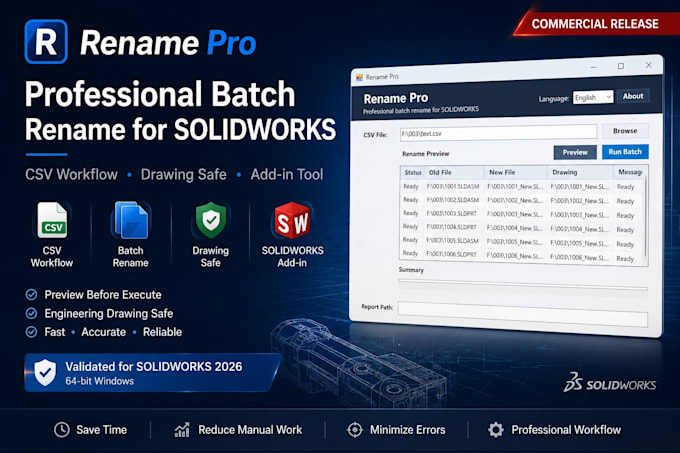Click the Validated for SOLIDWORKS 2026 badge text
680x453 pixels.
click(154, 367)
